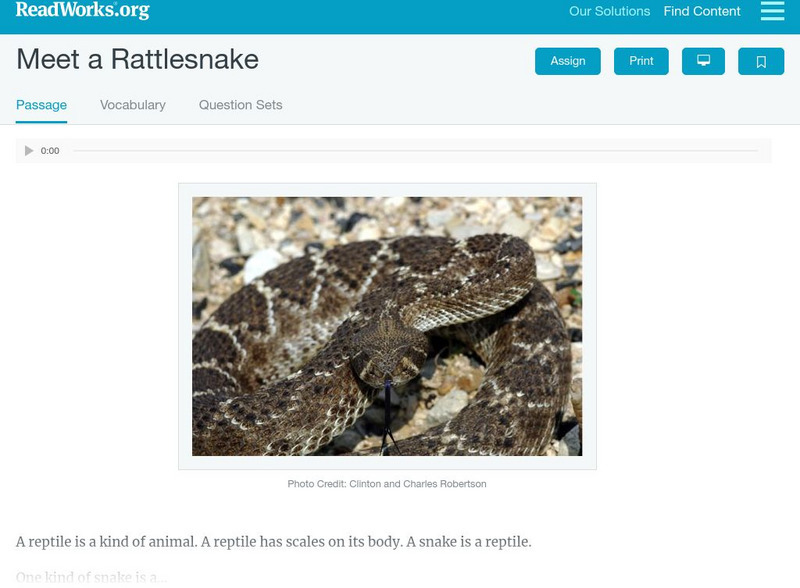The width and height of the screenshot is (800, 588).
Task: Click the Meet a Rattlesnake title
Action: coord(137,59)
